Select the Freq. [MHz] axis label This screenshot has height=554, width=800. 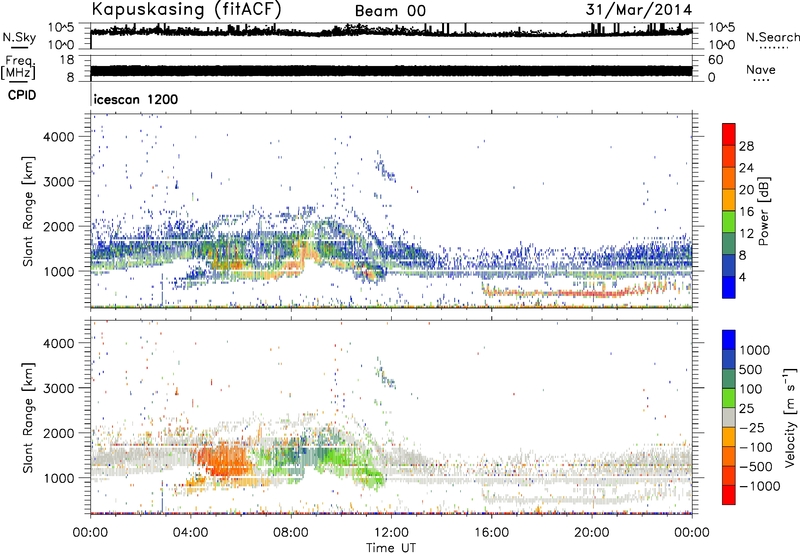[18, 68]
